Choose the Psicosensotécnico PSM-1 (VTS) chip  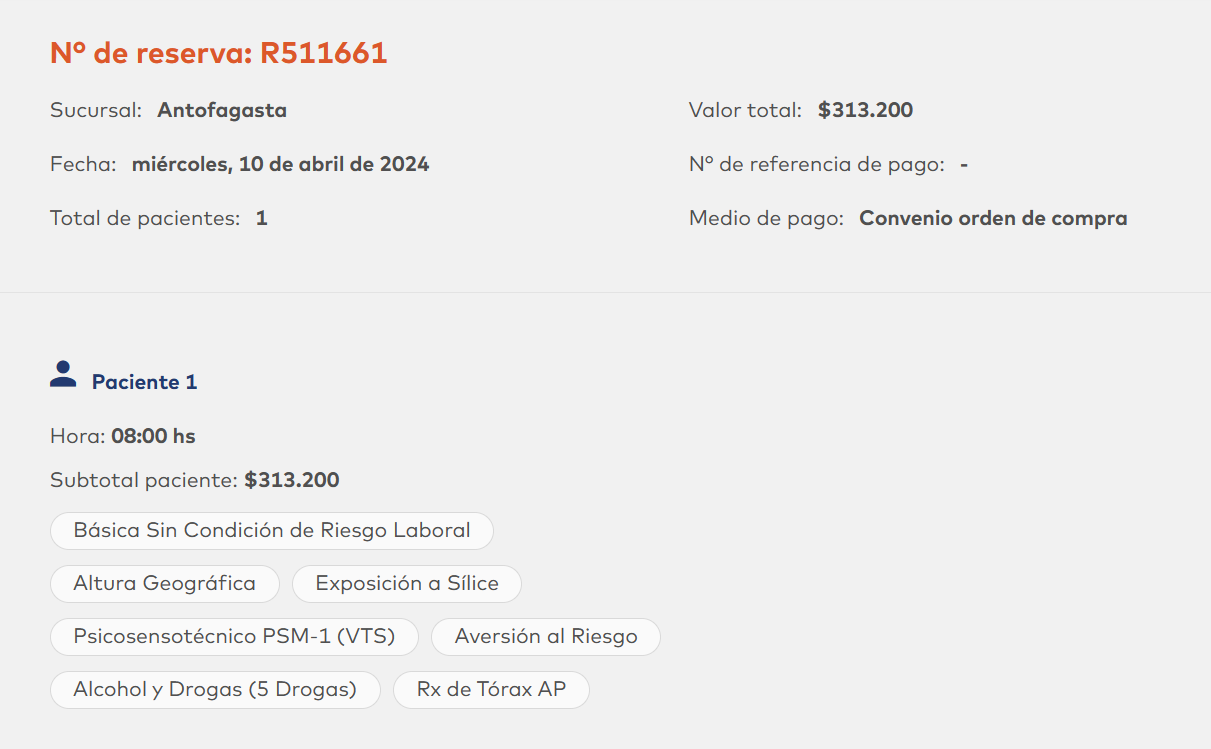[234, 637]
